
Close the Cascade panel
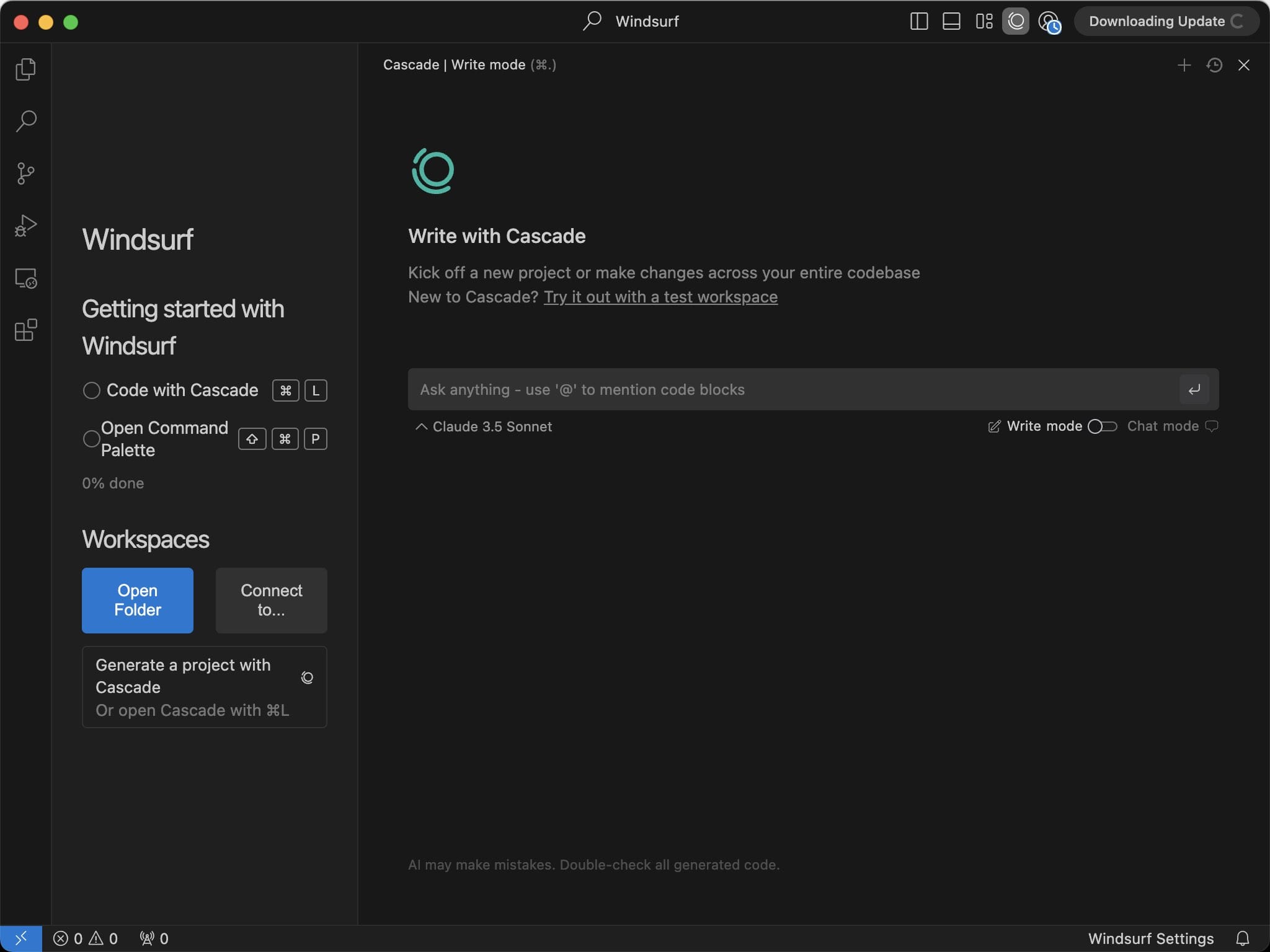click(x=1244, y=65)
